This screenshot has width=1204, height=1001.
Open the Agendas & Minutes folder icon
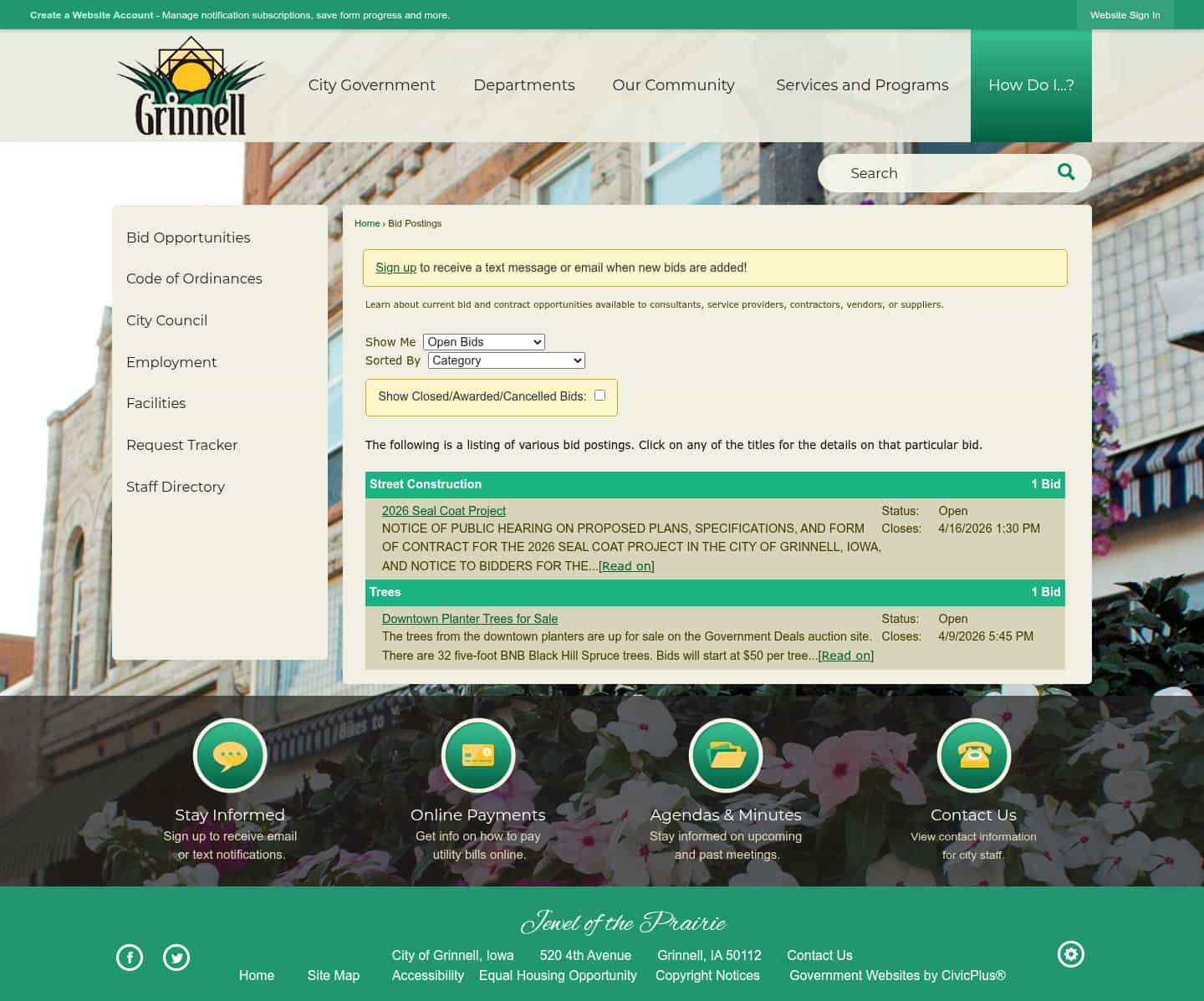pos(725,754)
